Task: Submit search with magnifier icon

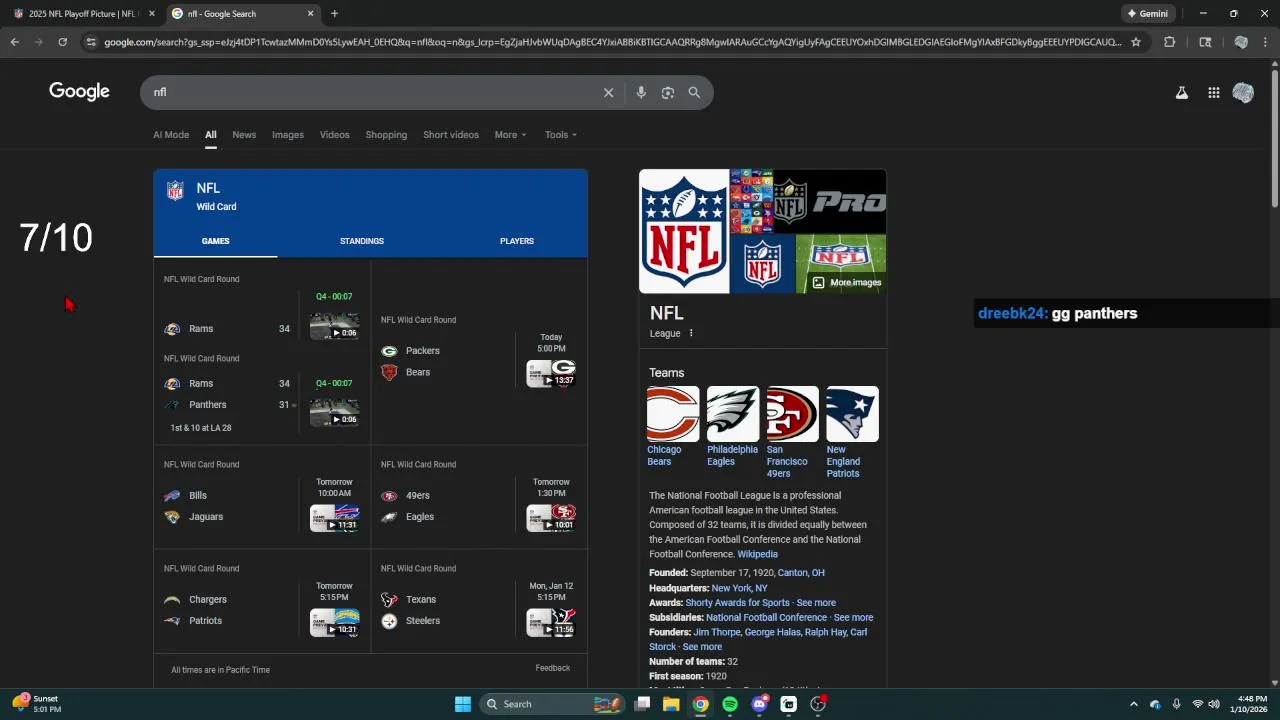Action: point(694,92)
